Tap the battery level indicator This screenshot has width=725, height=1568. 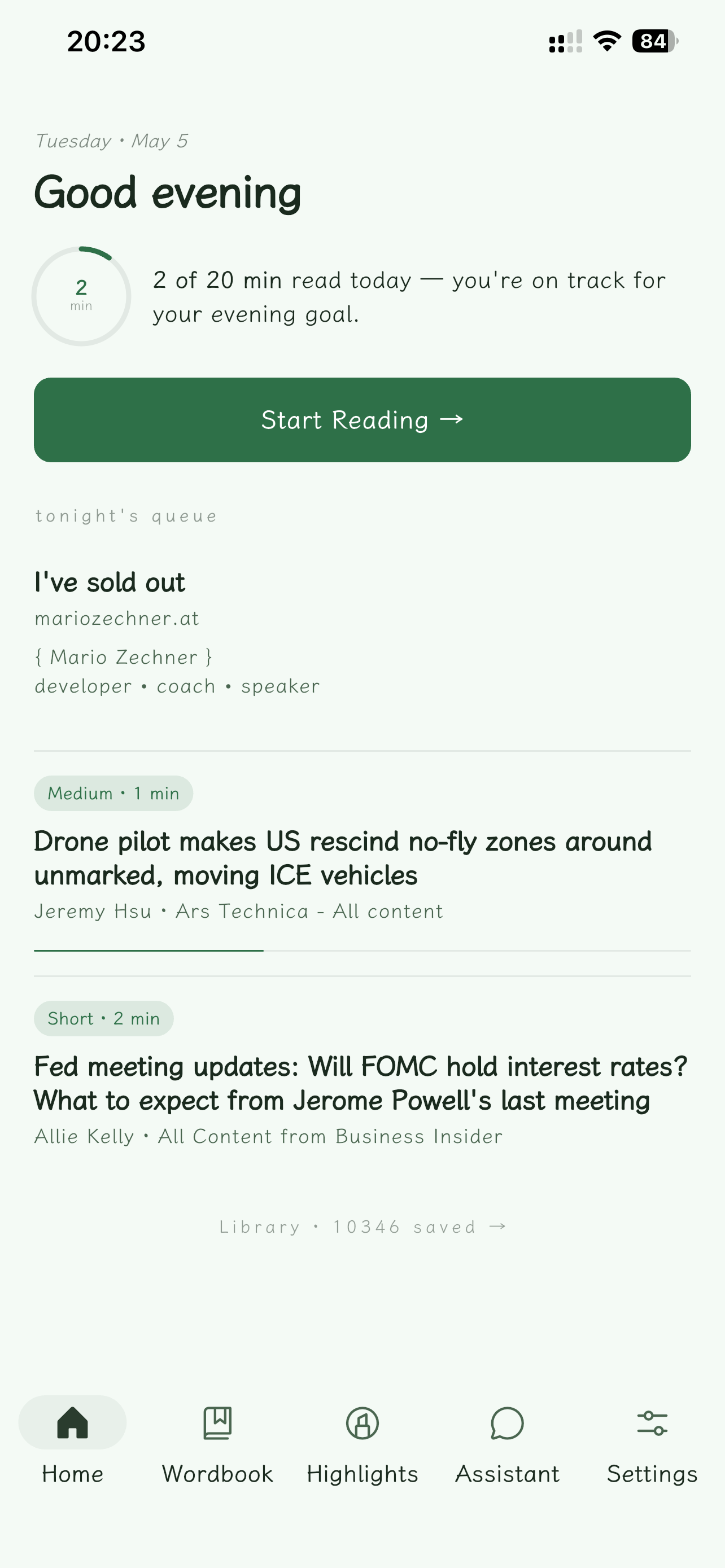click(x=655, y=41)
